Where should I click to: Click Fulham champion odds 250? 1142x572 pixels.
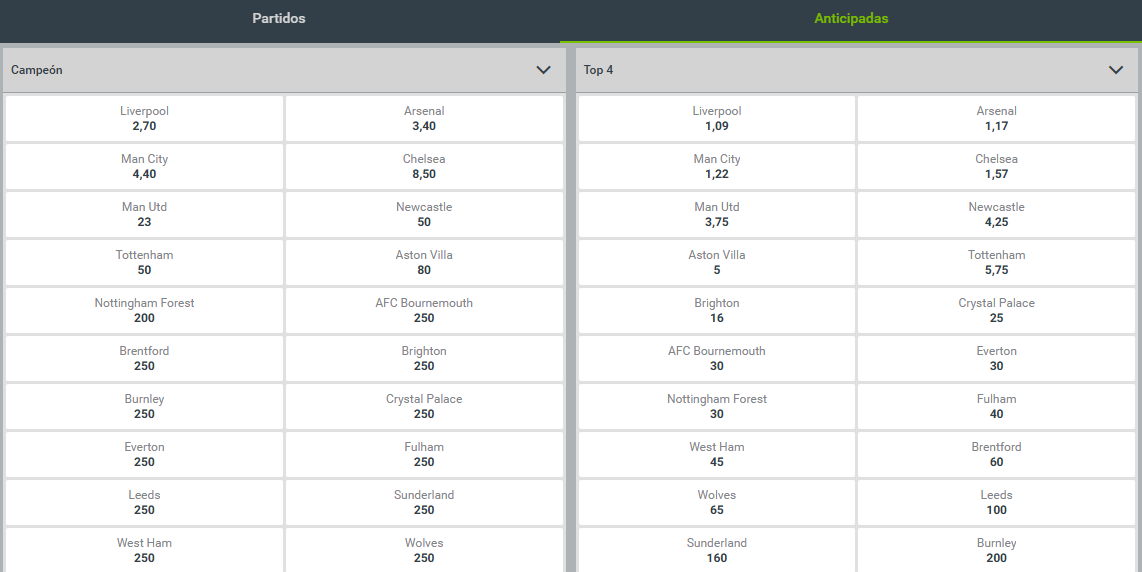click(x=424, y=455)
